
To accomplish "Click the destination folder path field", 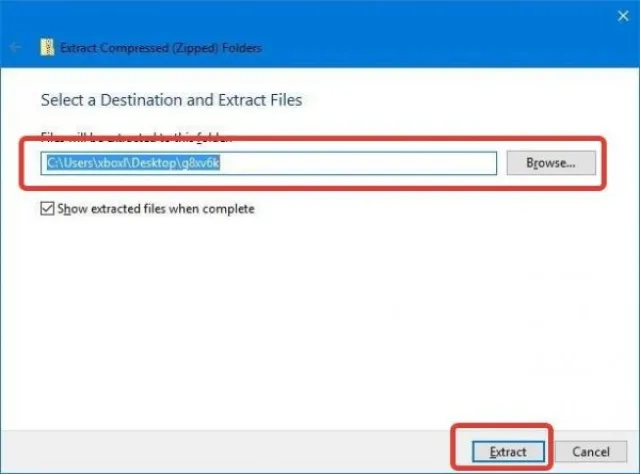I will point(269,163).
